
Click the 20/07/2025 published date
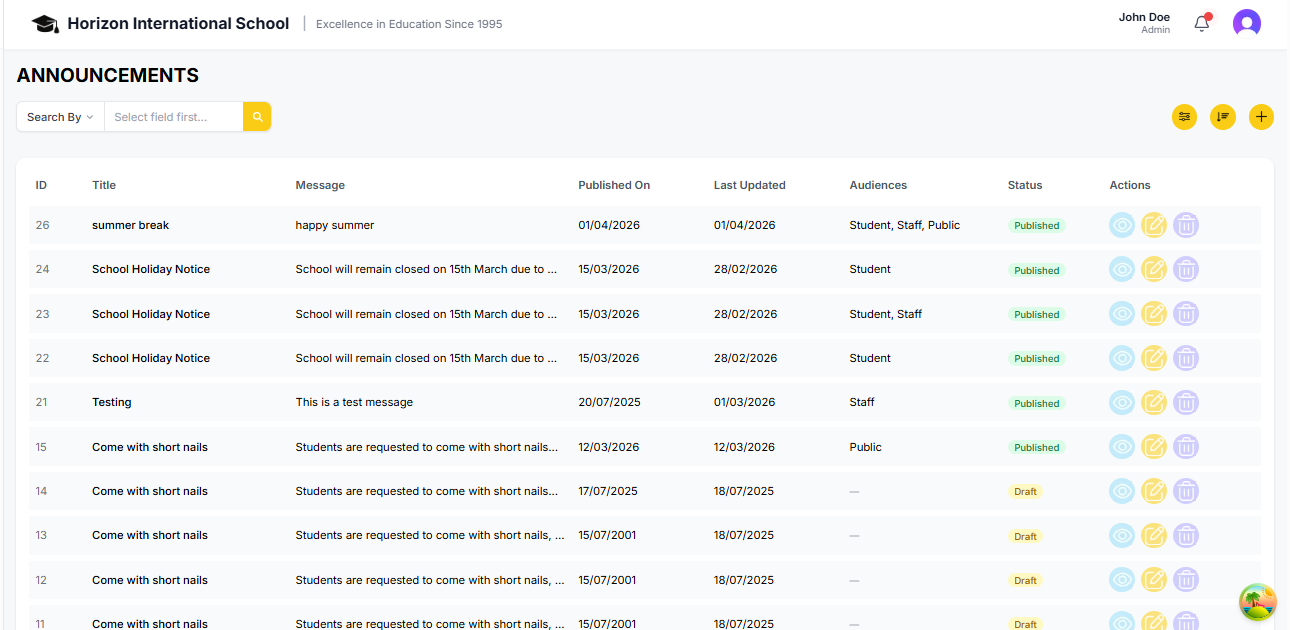(608, 402)
